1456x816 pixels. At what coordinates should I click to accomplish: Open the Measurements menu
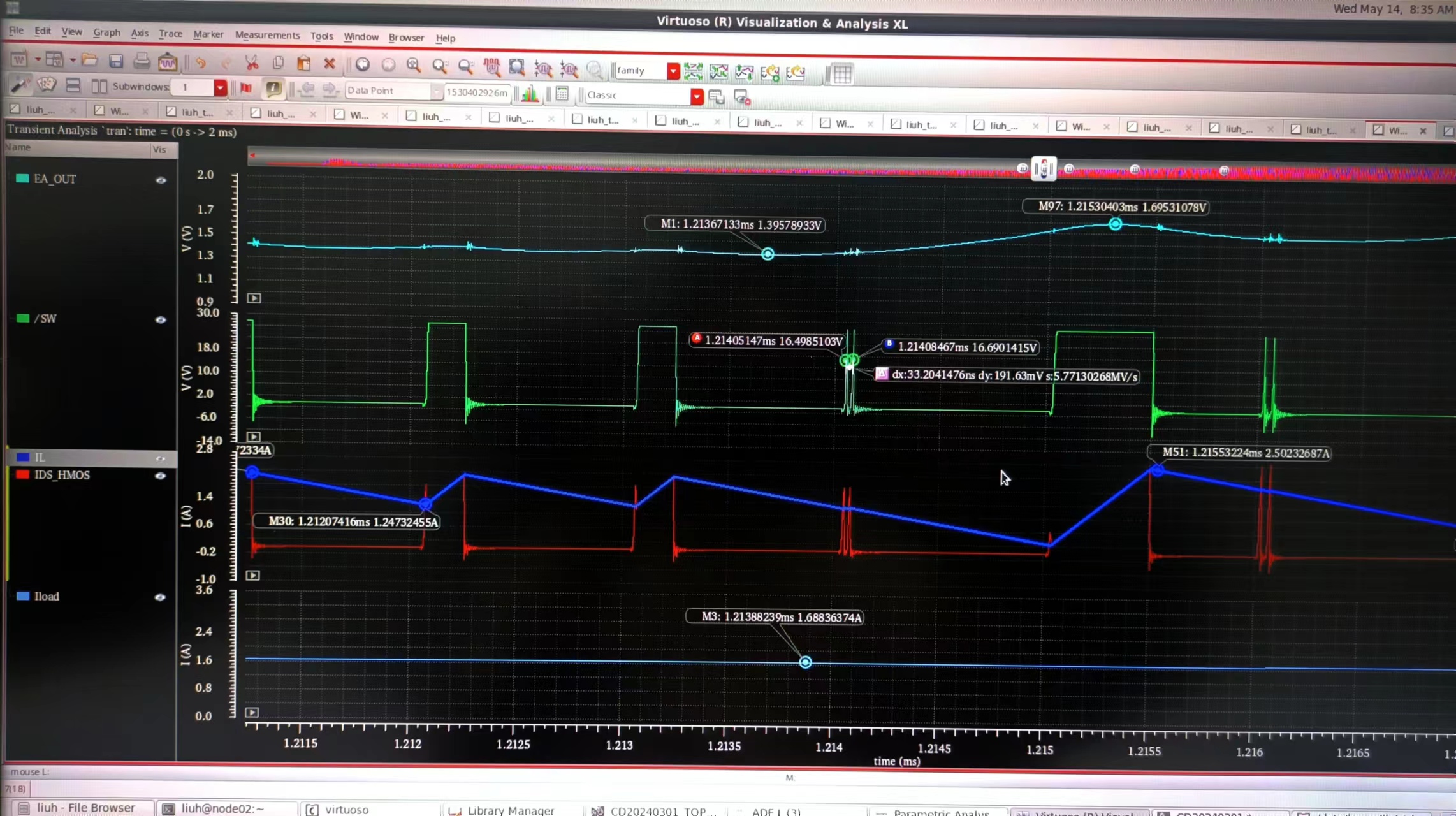[267, 35]
